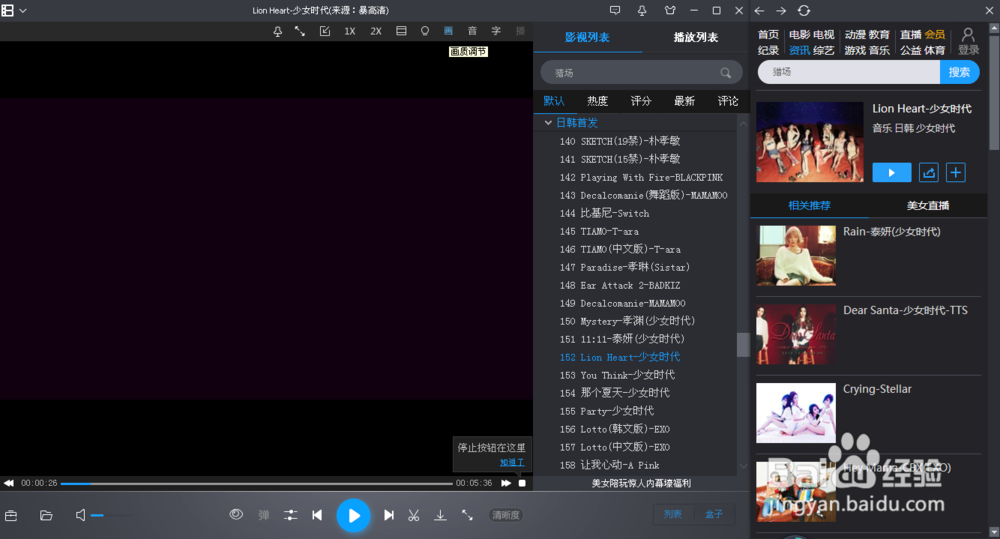Click the notification bell in title bar
Screen dimensions: 1000x539
642,10
